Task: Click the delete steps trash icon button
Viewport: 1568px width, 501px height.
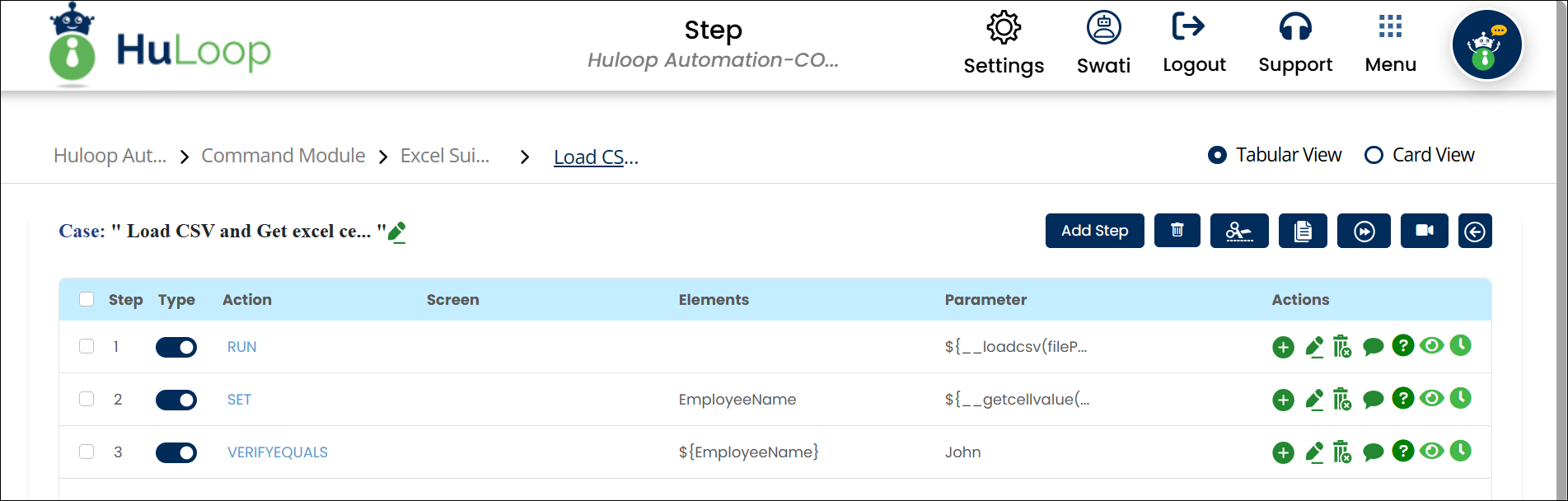Action: [x=1177, y=231]
